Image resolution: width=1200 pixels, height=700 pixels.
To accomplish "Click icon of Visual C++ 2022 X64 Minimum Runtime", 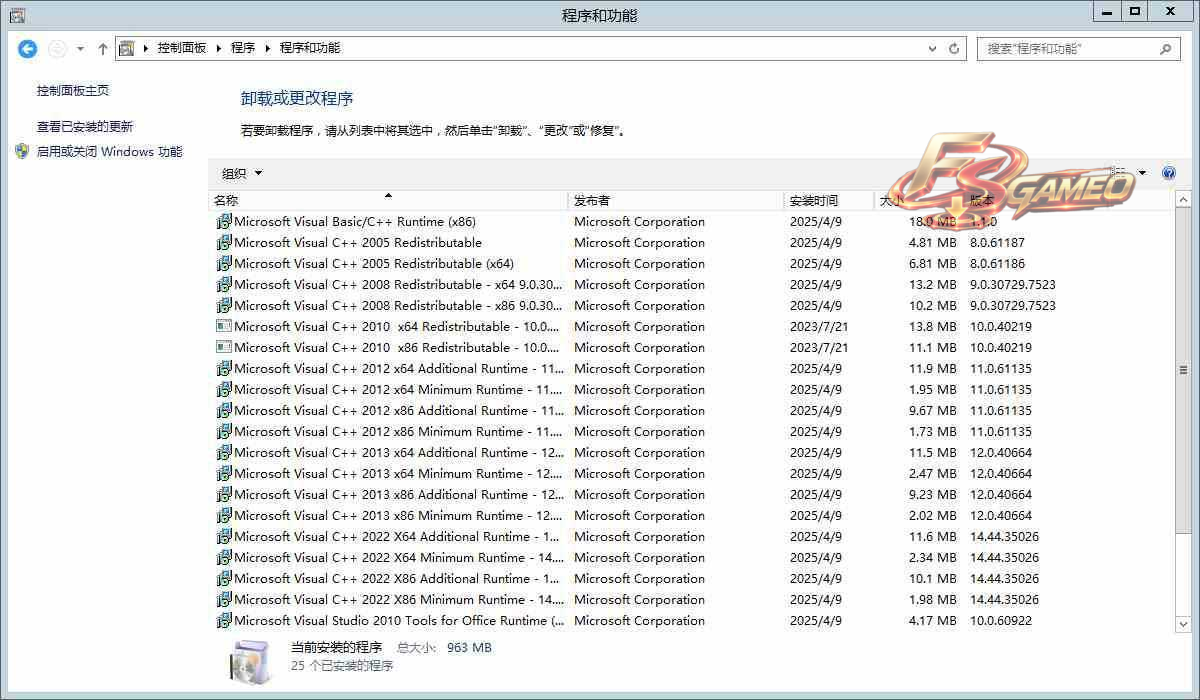I will coord(224,558).
